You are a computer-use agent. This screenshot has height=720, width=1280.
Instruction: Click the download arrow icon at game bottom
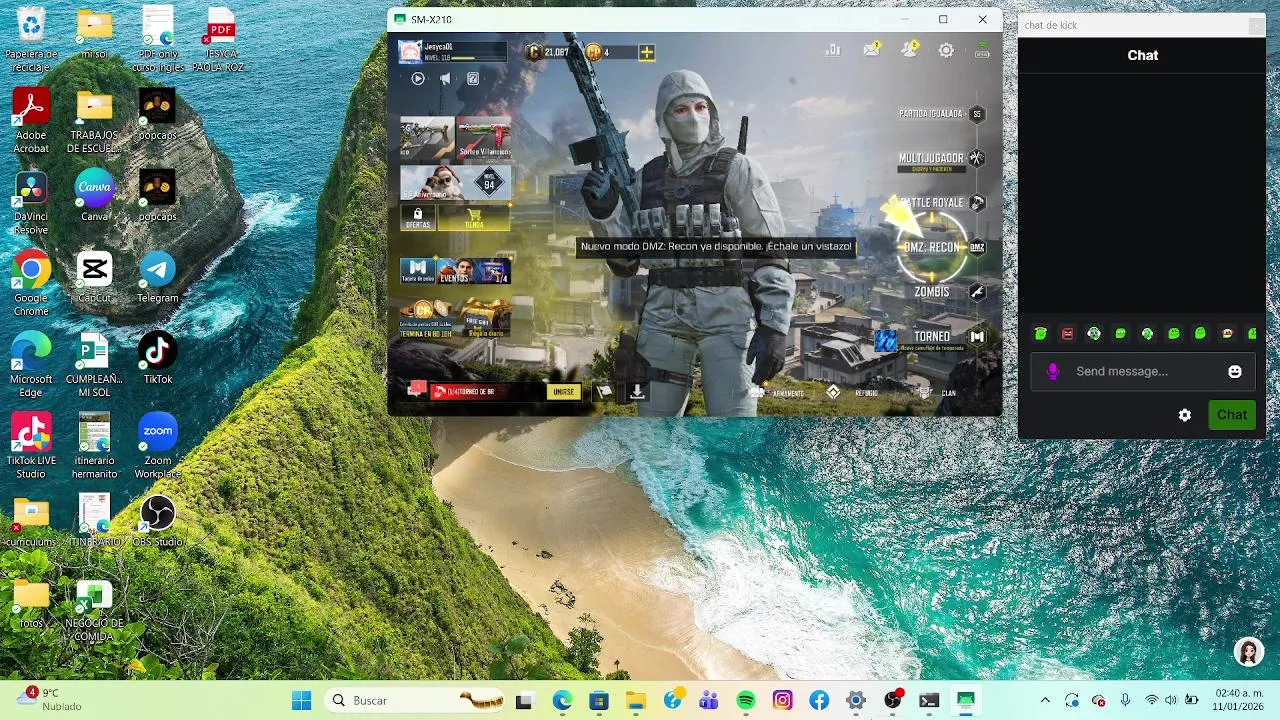coord(637,392)
